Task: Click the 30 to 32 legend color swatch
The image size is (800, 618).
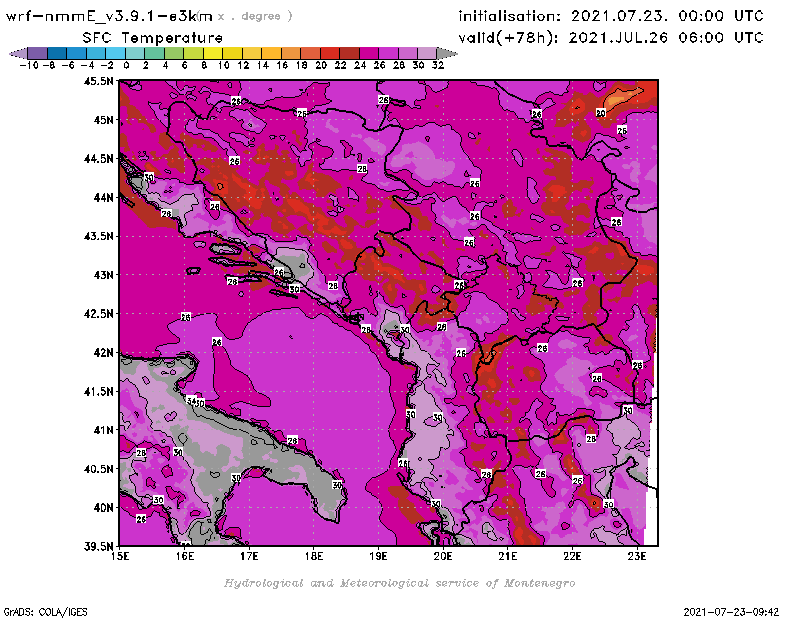Action: pos(427,53)
